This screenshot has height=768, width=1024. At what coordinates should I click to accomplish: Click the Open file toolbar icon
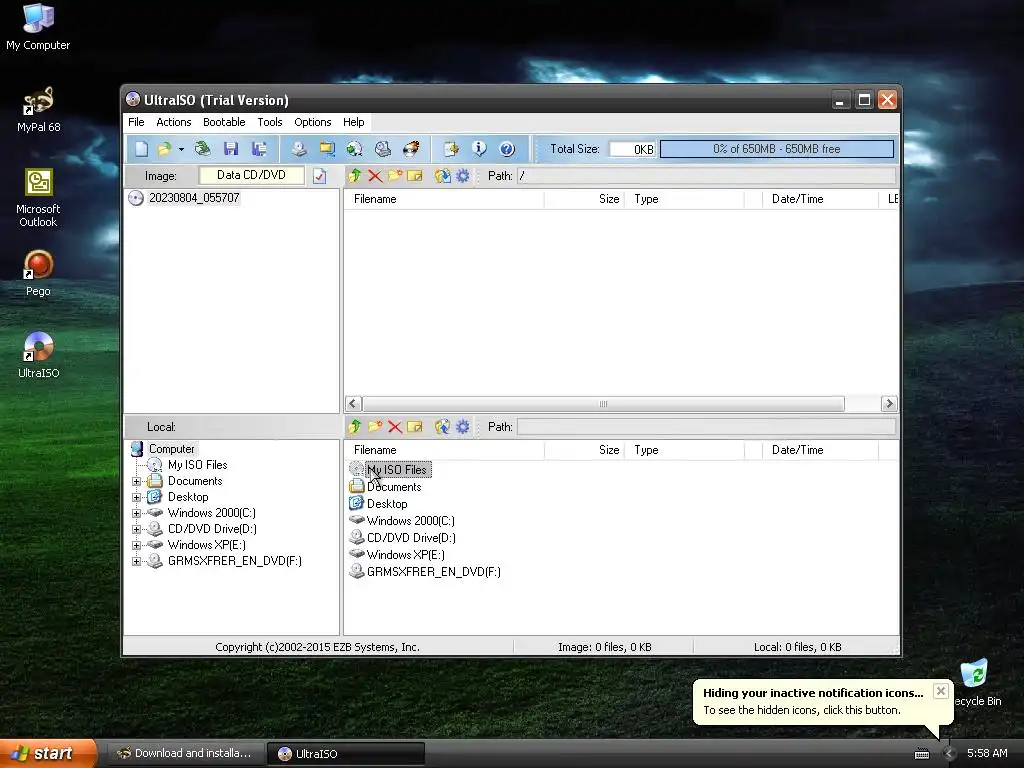tap(165, 149)
